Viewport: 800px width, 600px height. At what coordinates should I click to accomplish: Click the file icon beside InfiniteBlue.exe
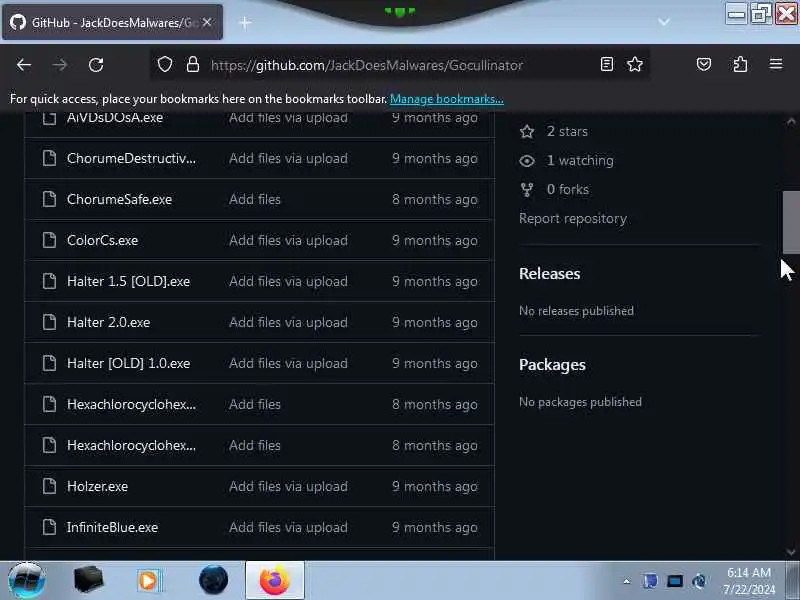click(x=49, y=527)
